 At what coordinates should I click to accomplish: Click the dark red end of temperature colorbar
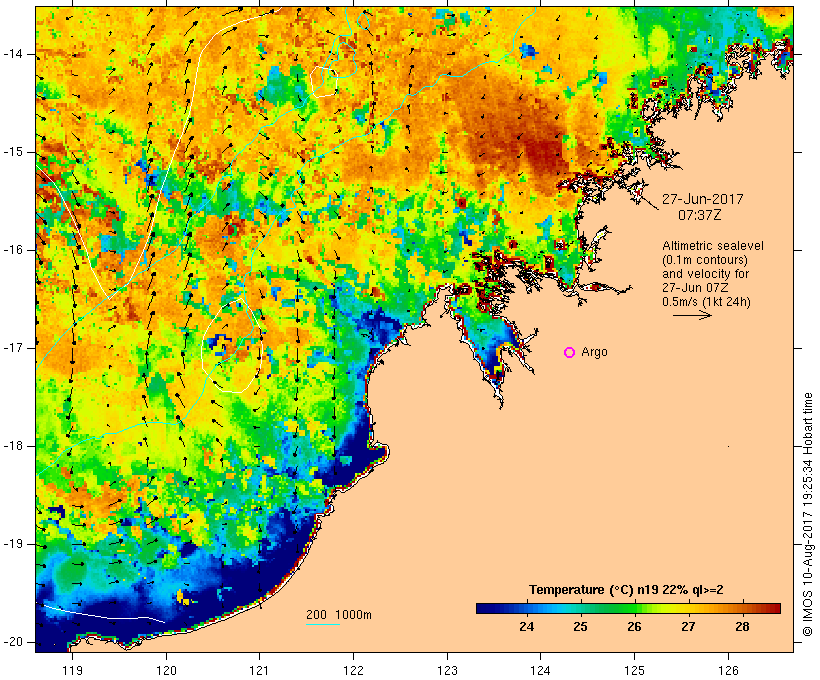pos(774,608)
